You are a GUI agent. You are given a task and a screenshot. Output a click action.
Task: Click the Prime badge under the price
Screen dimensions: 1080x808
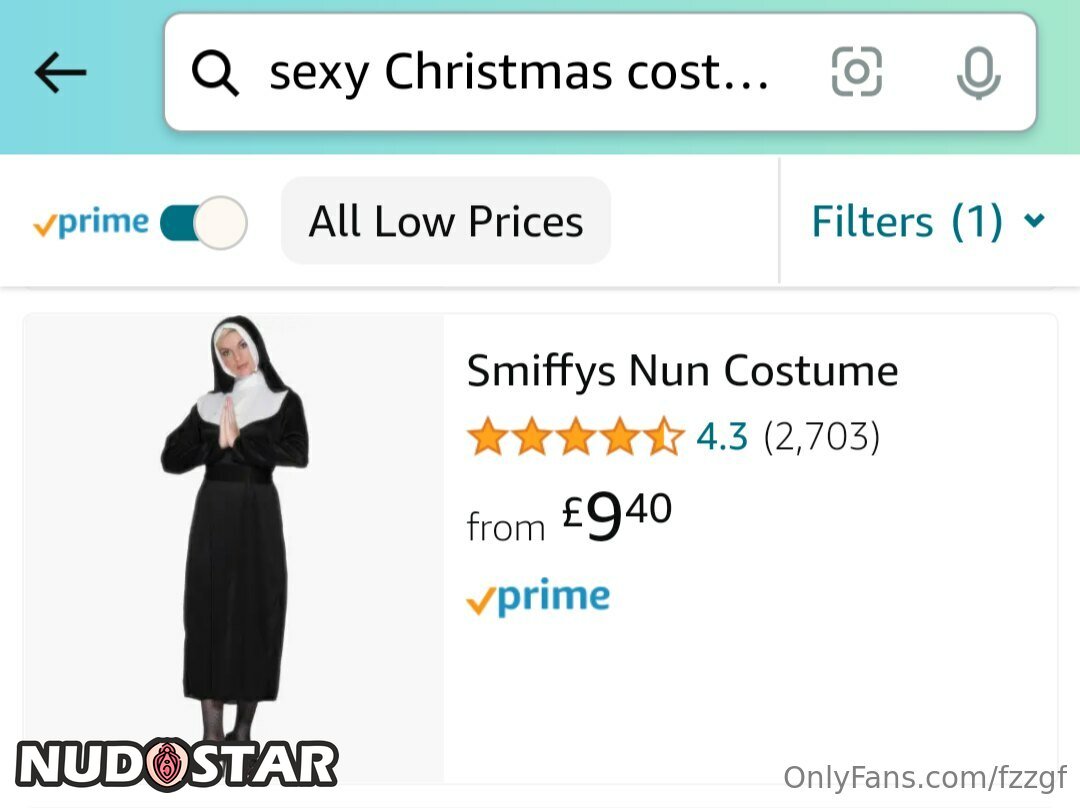(538, 598)
